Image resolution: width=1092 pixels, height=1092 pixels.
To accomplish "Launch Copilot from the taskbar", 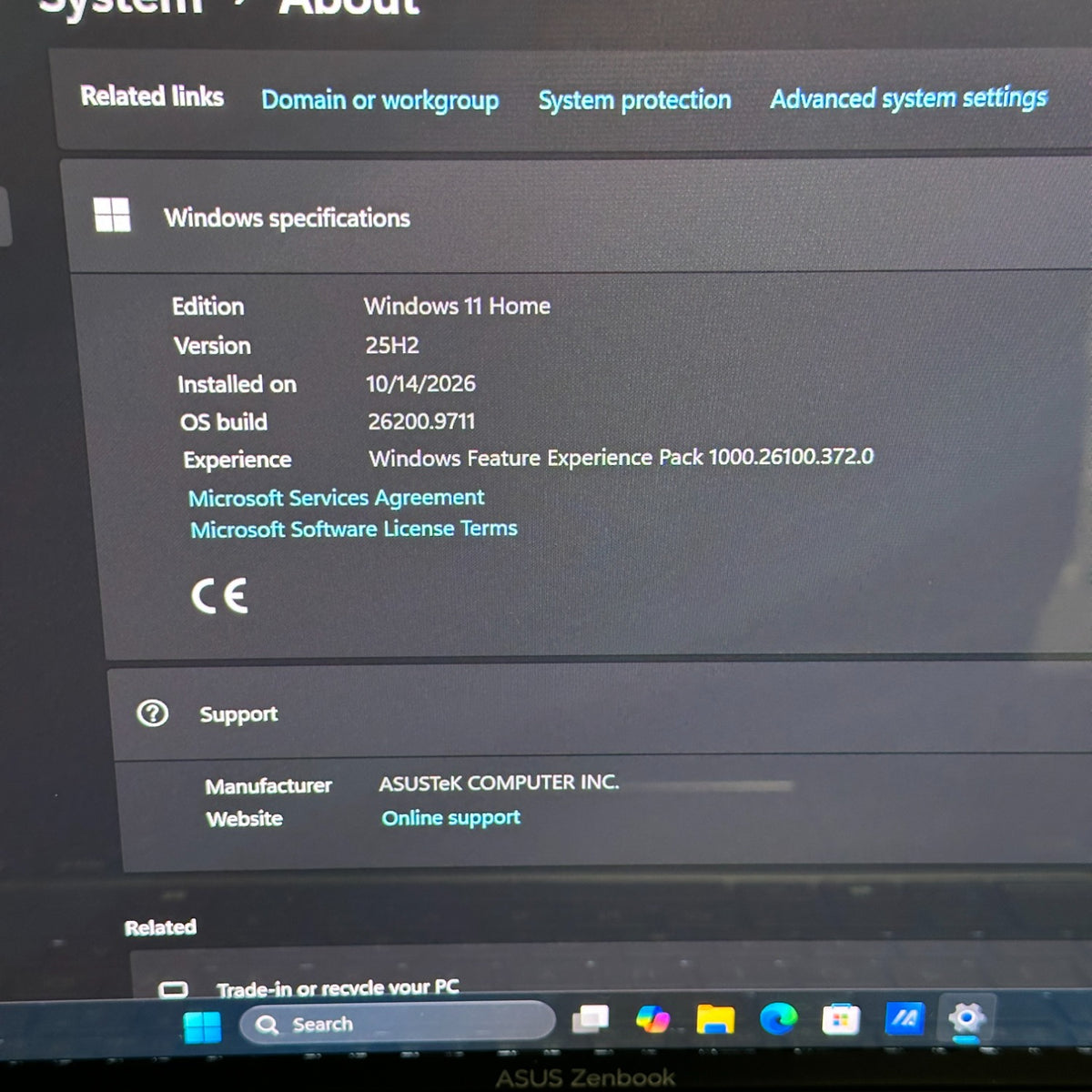I will pos(652,1019).
